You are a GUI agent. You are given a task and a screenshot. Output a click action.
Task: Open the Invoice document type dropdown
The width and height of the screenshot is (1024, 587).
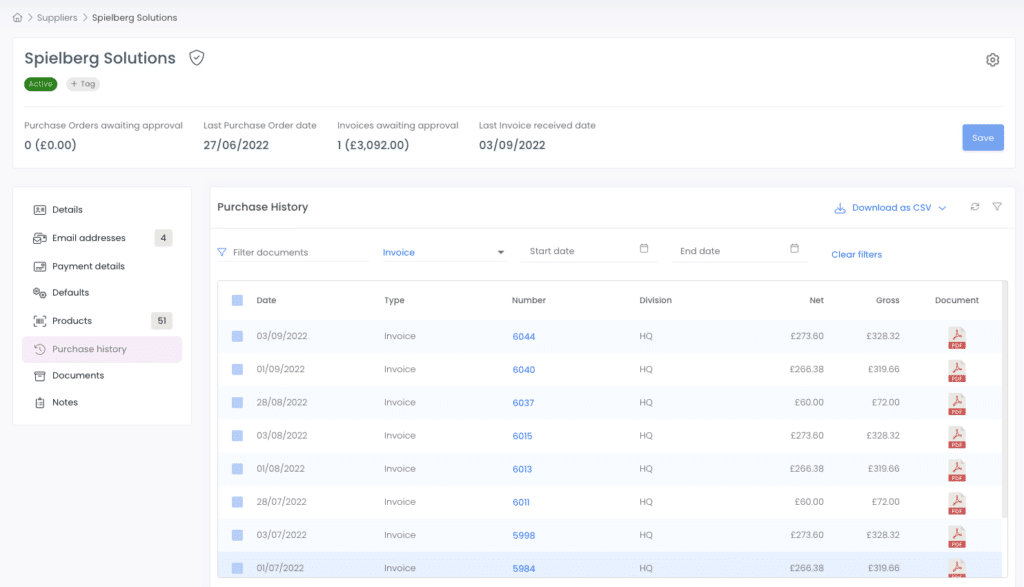[443, 252]
